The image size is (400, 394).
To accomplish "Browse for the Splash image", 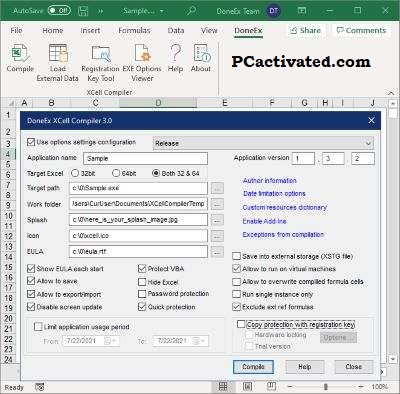I will pyautogui.click(x=217, y=220).
